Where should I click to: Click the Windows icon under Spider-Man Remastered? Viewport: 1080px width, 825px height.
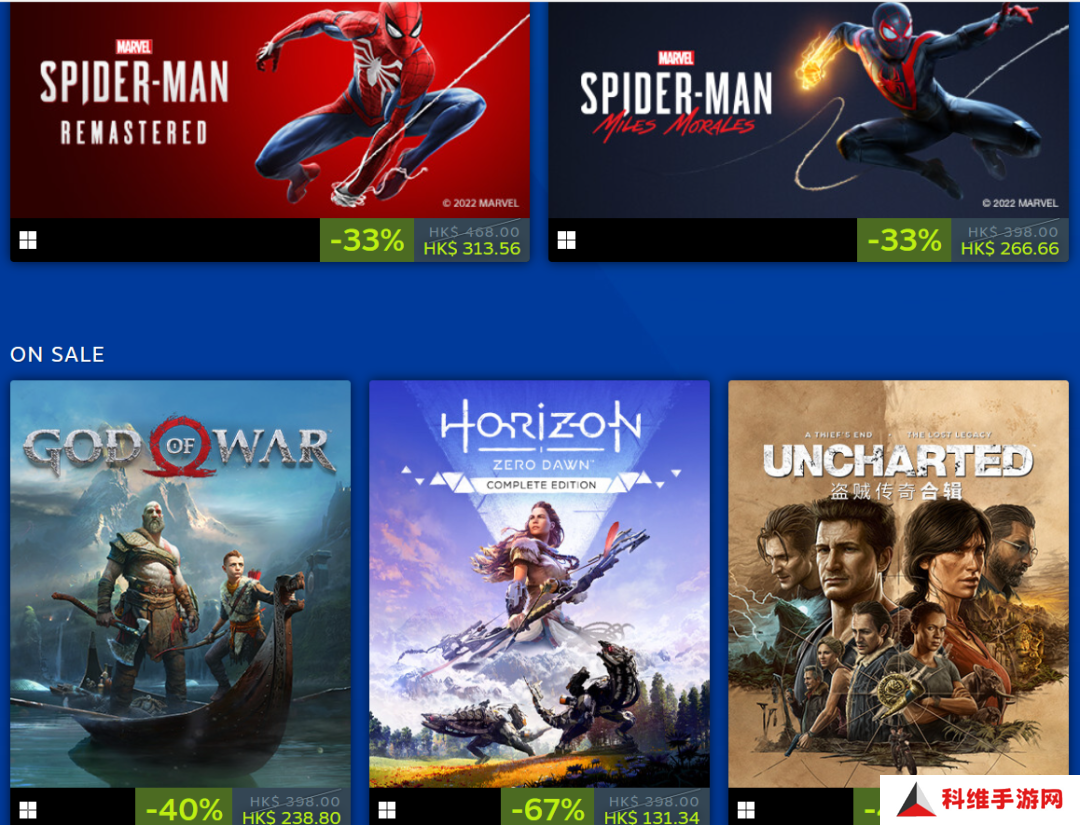point(28,240)
